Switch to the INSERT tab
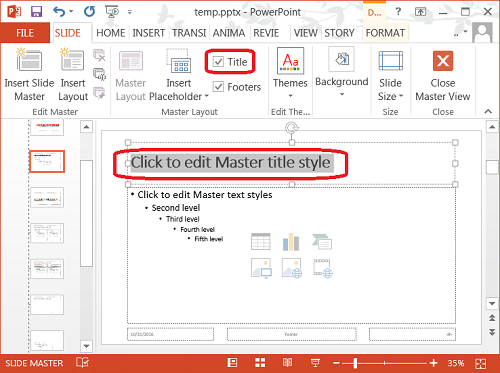The height and width of the screenshot is (373, 500). point(149,33)
